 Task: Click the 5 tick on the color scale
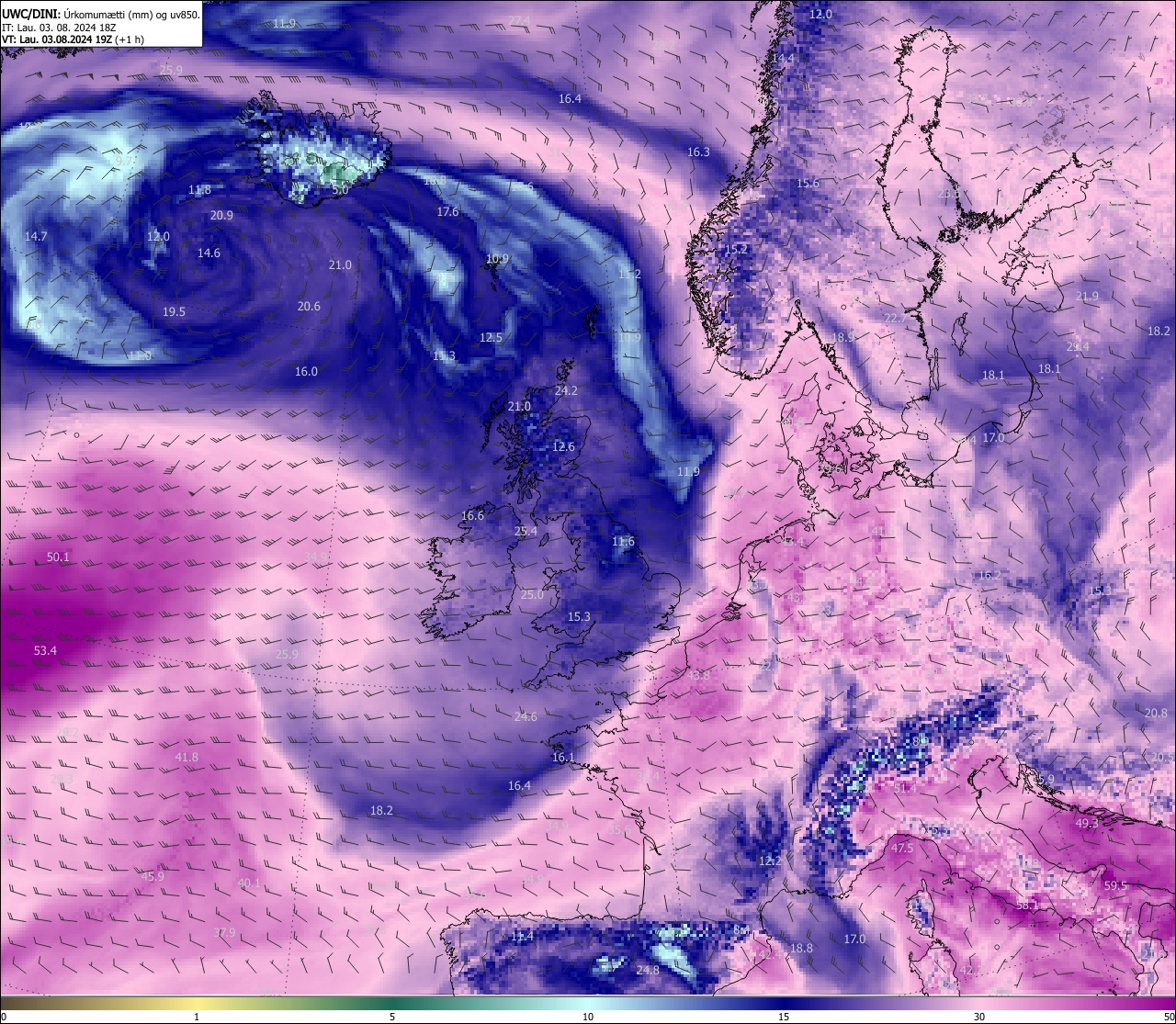[392, 1017]
